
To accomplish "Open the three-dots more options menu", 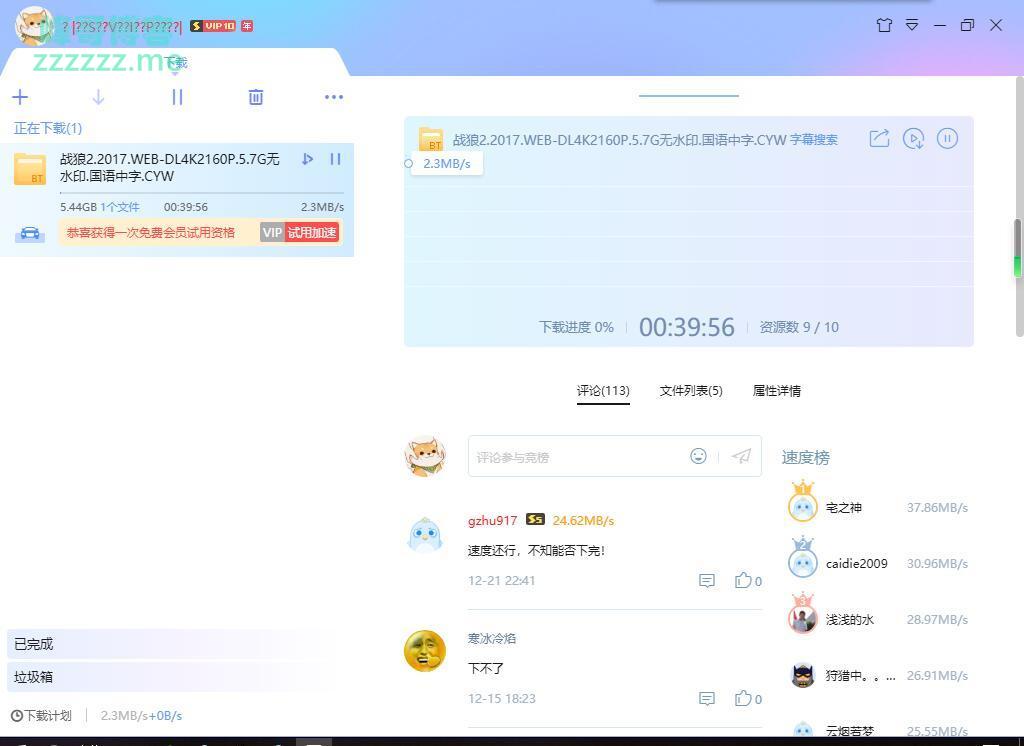I will click(x=333, y=97).
